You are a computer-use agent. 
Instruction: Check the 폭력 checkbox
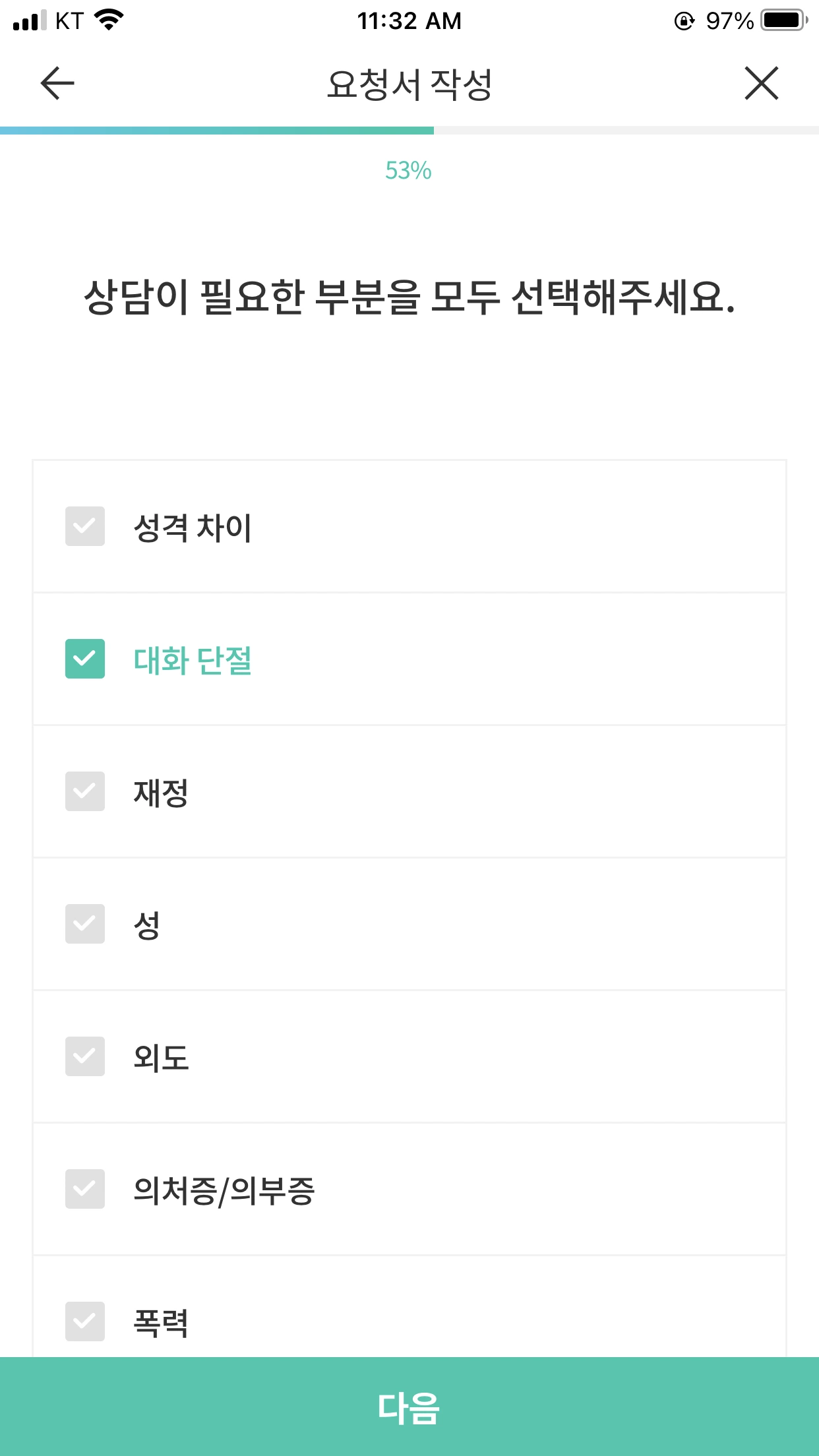coord(85,1321)
